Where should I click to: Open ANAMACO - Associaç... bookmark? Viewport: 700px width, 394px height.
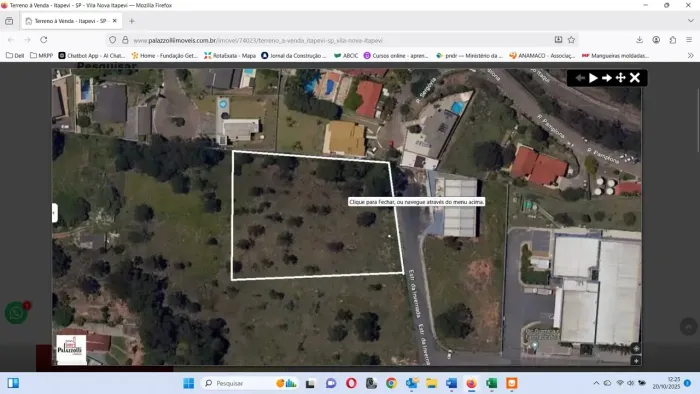(x=542, y=56)
